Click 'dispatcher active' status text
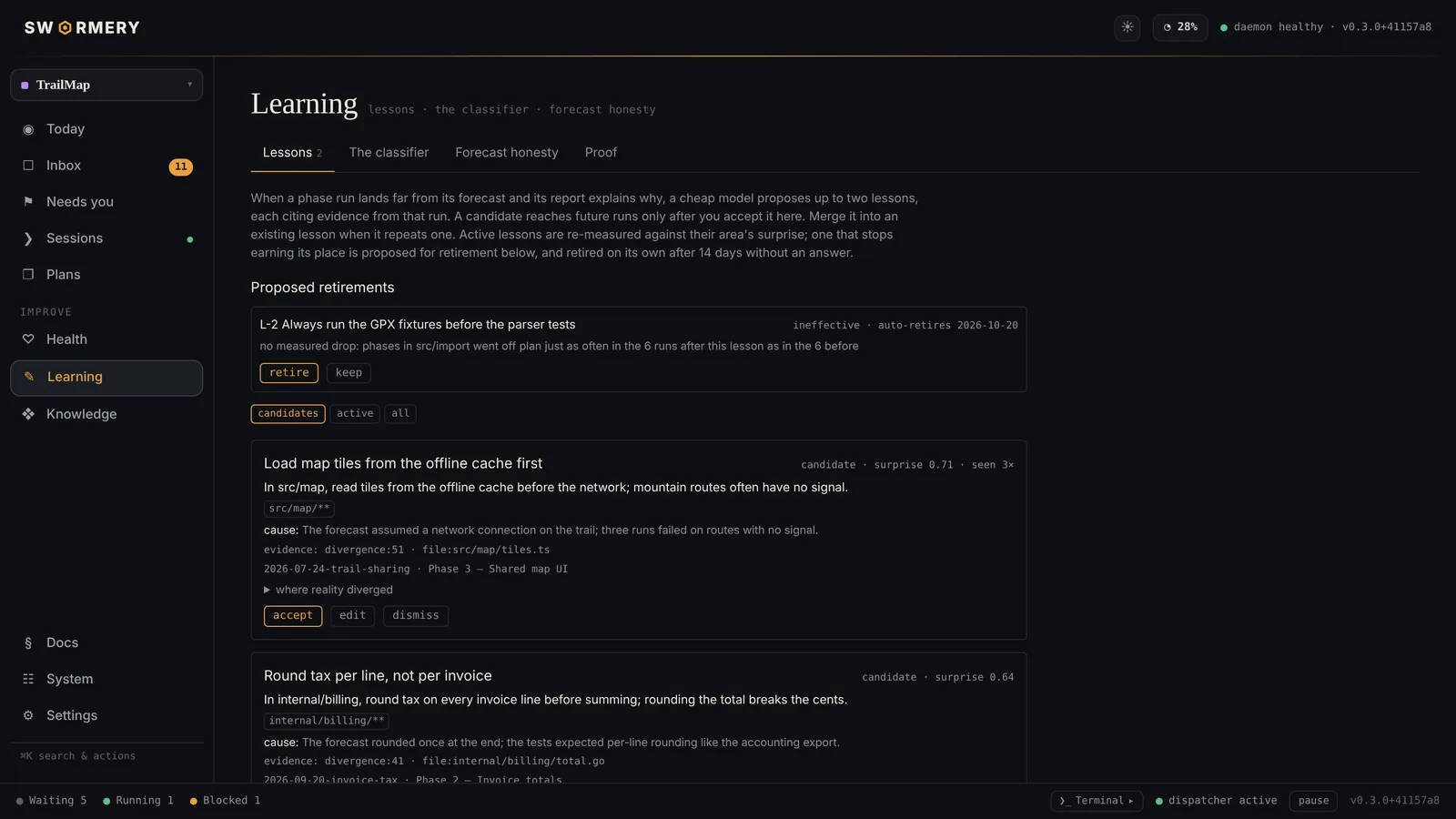This screenshot has height=819, width=1456. coord(1222,801)
